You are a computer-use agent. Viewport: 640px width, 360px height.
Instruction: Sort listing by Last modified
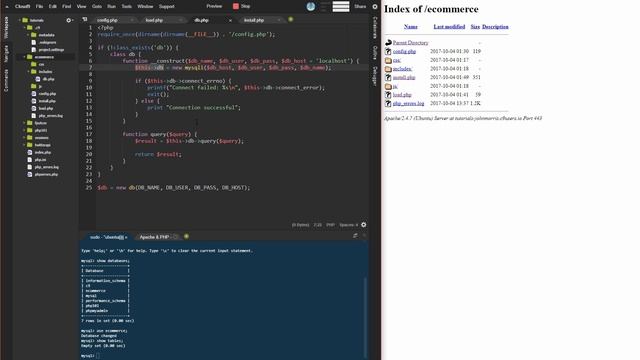coord(449,27)
